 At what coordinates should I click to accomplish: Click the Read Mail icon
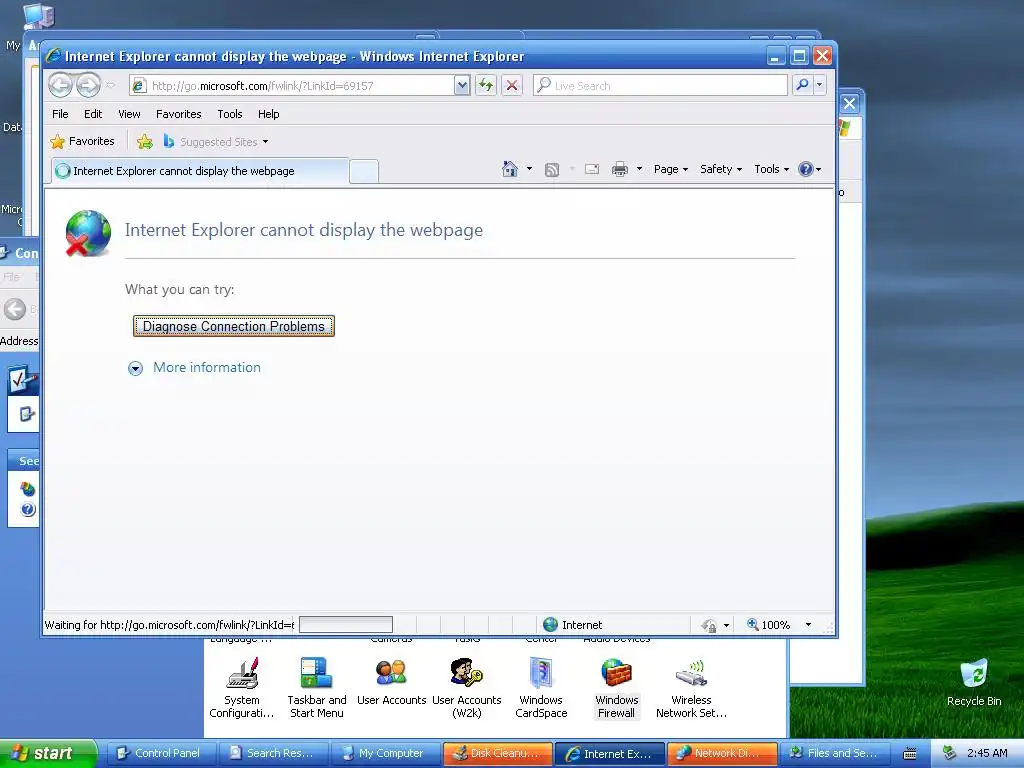point(592,169)
